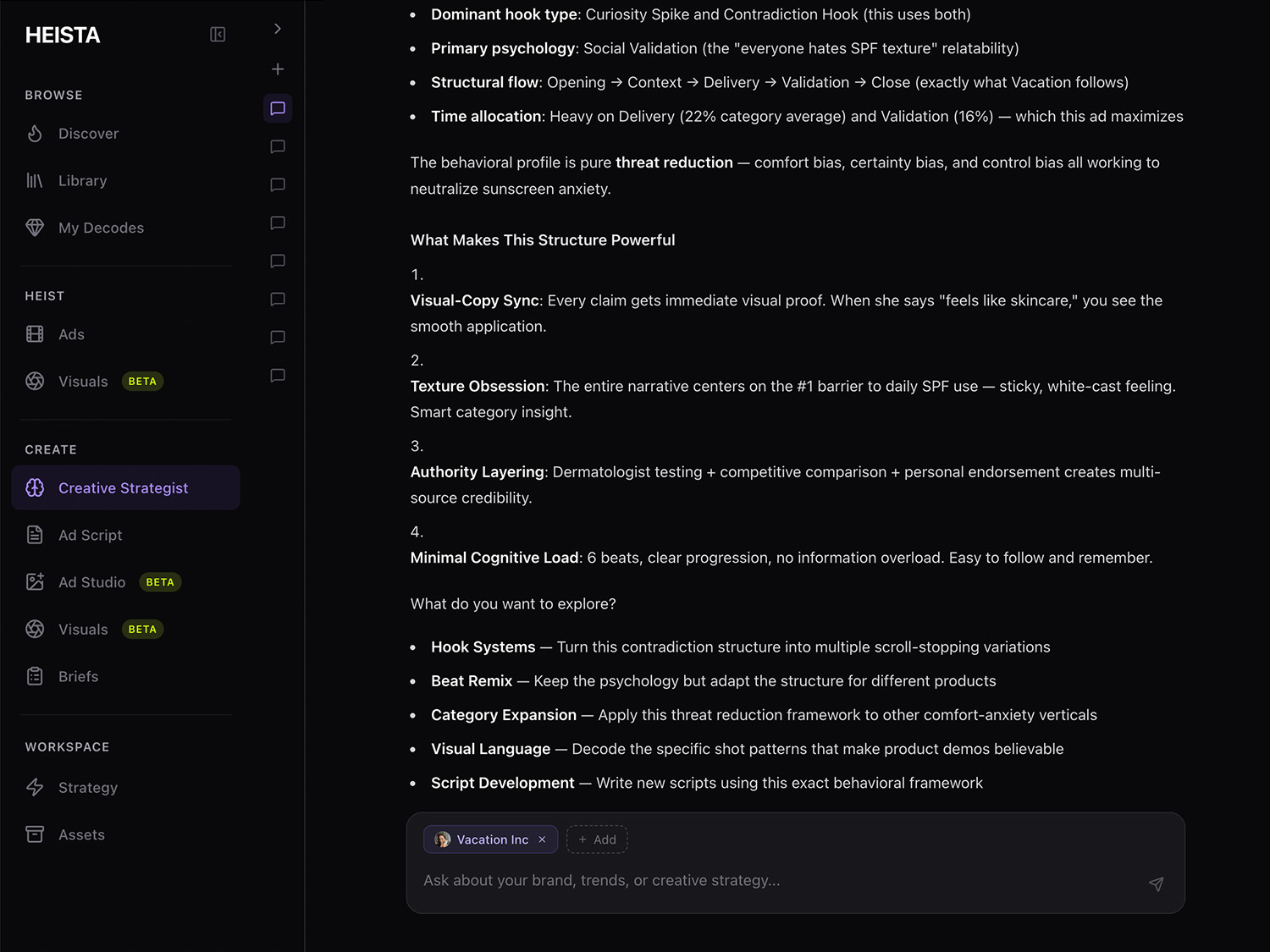The width and height of the screenshot is (1270, 952).
Task: Collapse the Heista sidebar panel
Action: [x=218, y=35]
